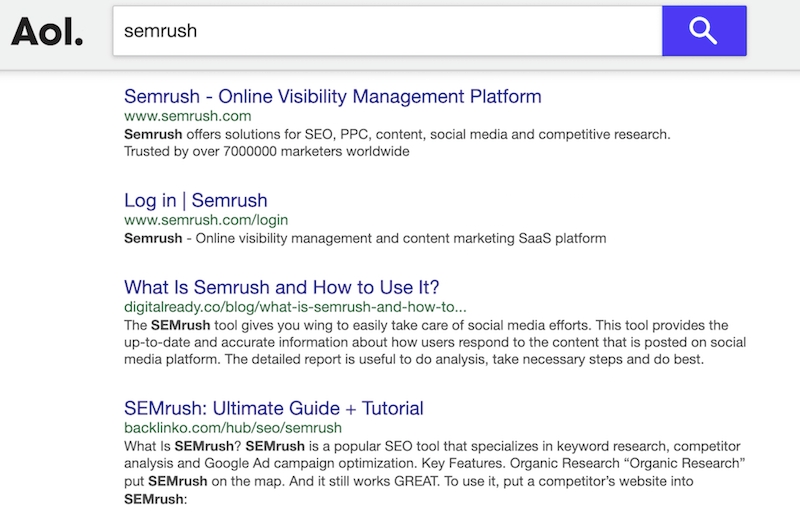Viewport: 800px width, 523px height.
Task: Open 'What Is Semrush and How to Use It?'
Action: (x=281, y=287)
